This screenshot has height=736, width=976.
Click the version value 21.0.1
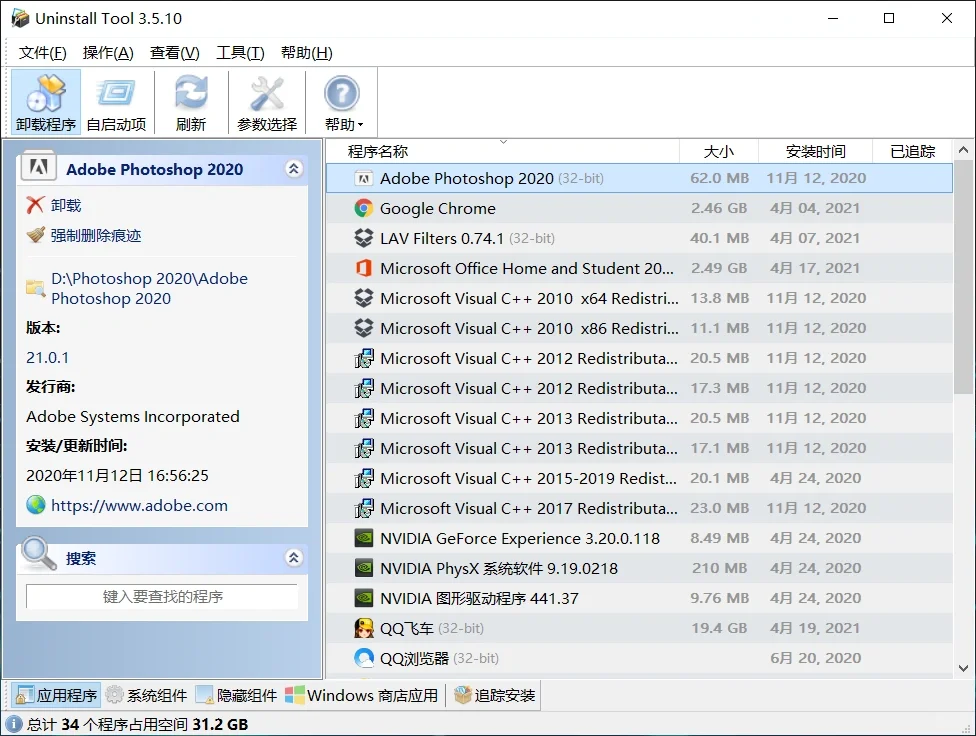[47, 357]
